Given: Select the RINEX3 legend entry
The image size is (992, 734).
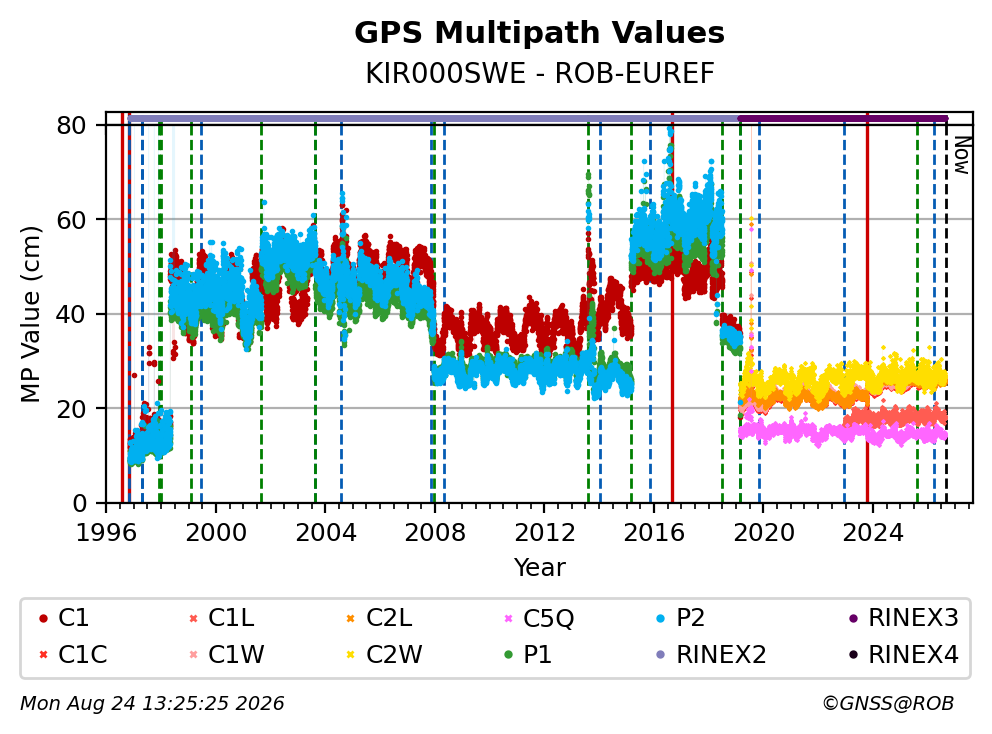Looking at the screenshot, I should (904, 618).
